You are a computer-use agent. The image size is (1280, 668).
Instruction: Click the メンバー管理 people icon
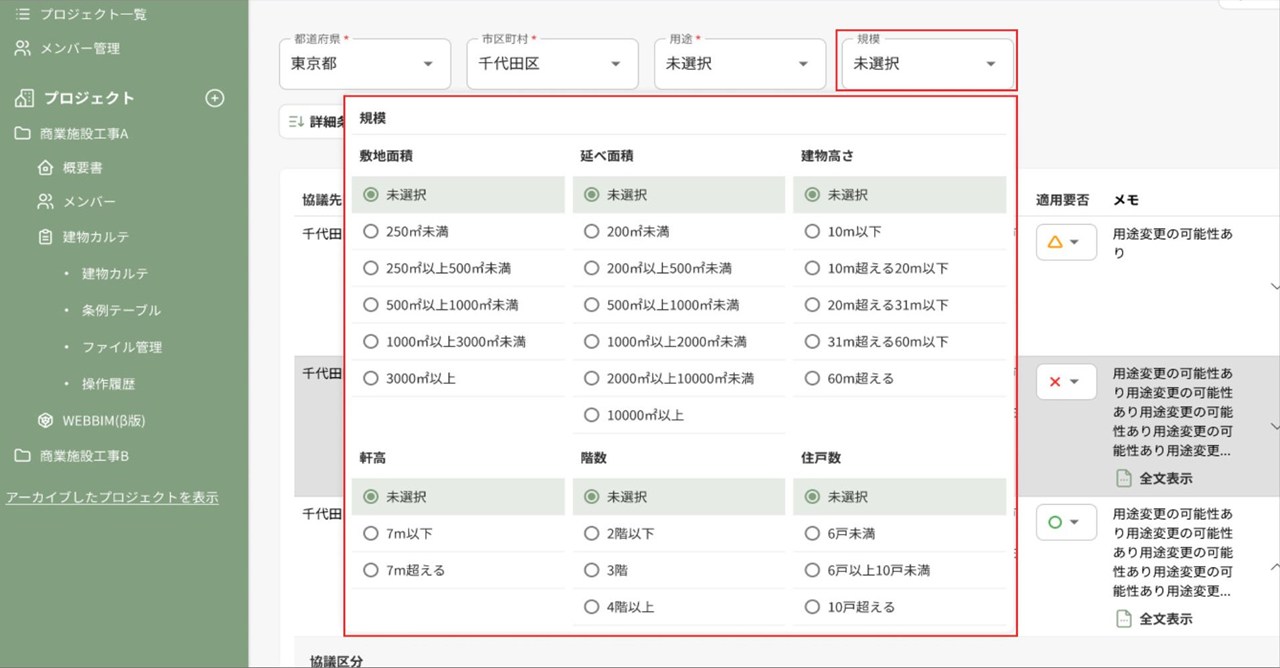22,48
